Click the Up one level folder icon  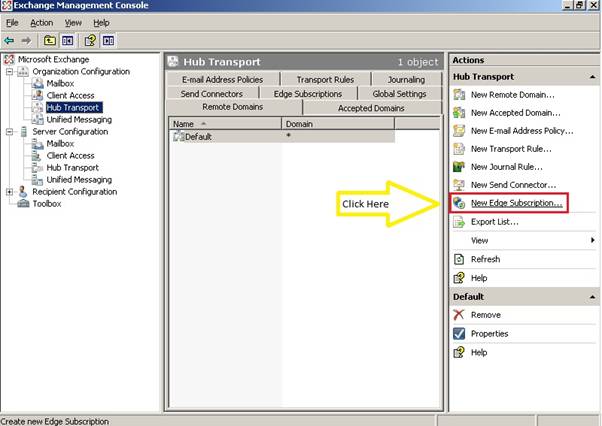(x=50, y=40)
